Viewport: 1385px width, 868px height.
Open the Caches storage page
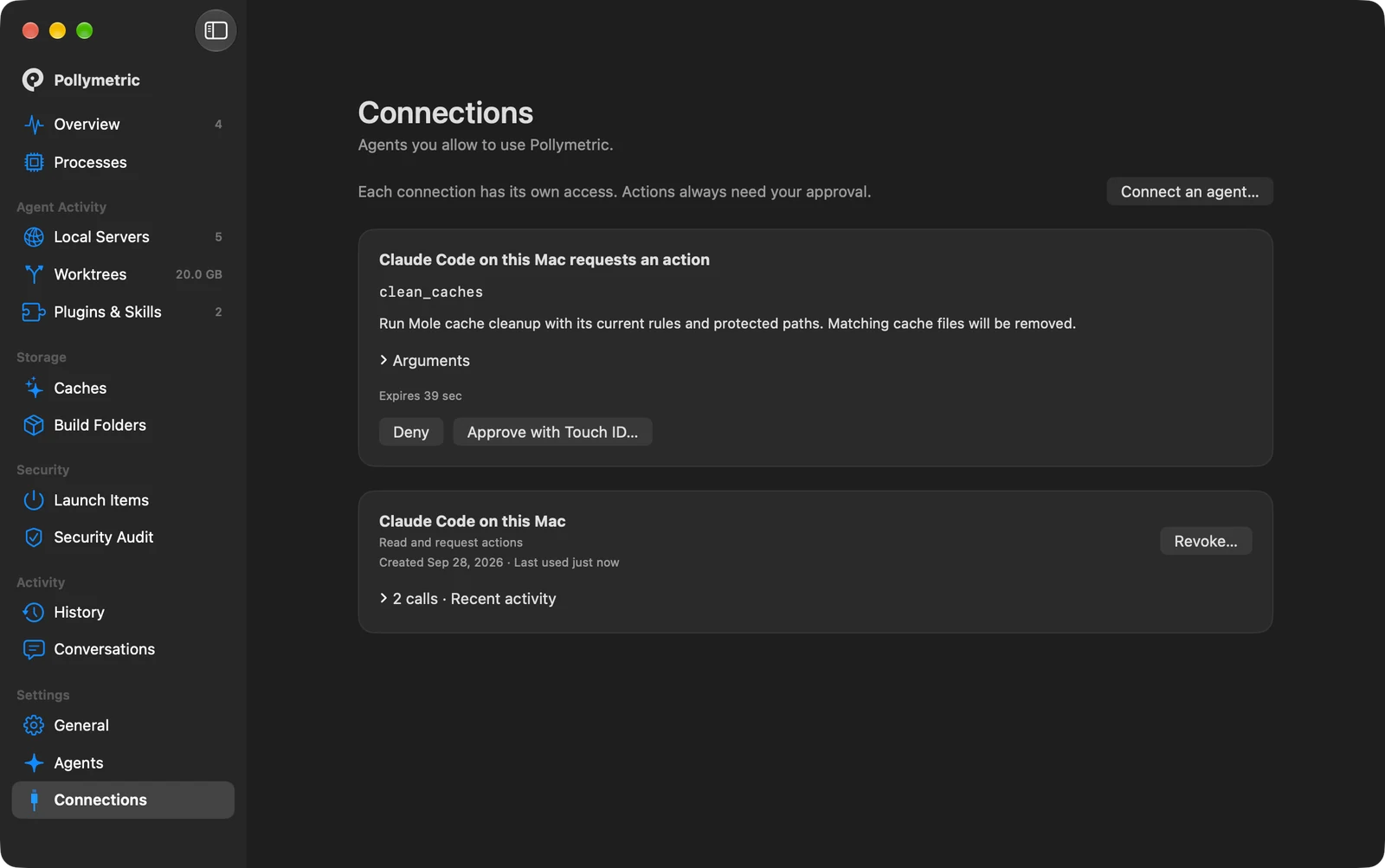pos(123,389)
